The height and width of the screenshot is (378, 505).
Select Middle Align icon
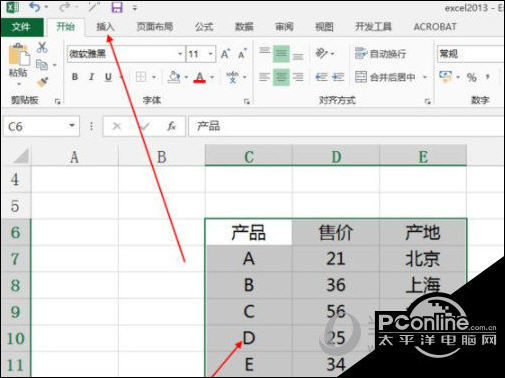click(281, 54)
